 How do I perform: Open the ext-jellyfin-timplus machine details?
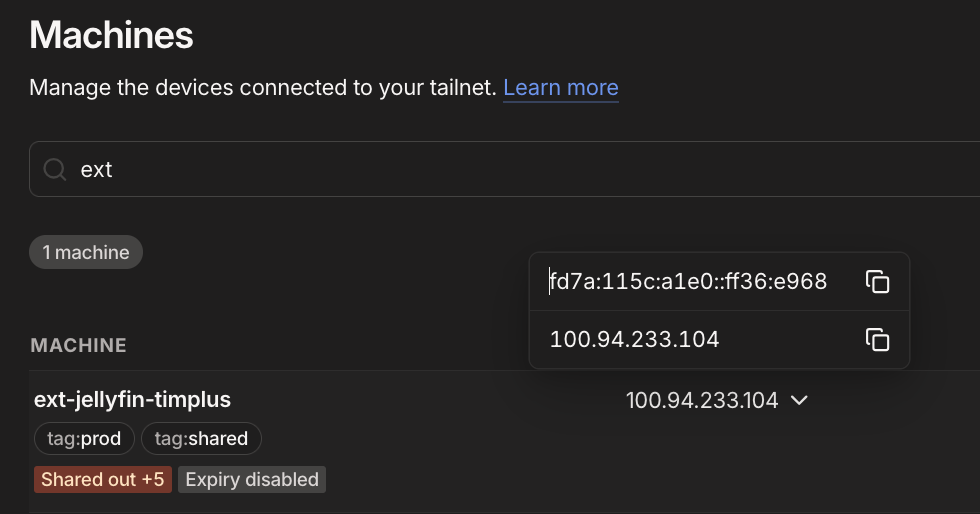(132, 400)
